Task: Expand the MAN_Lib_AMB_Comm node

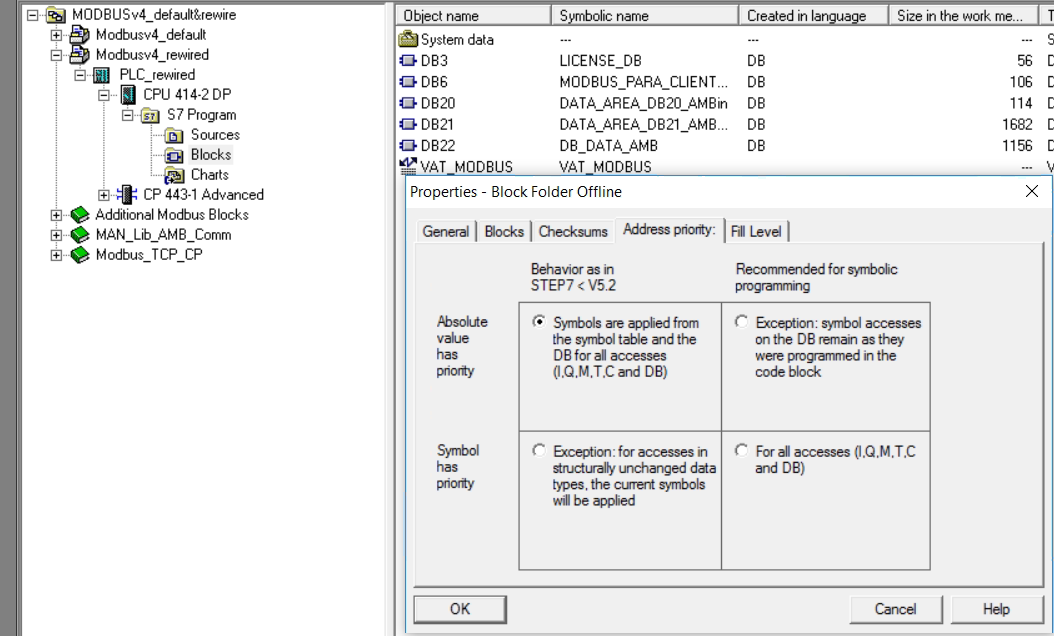Action: click(56, 235)
